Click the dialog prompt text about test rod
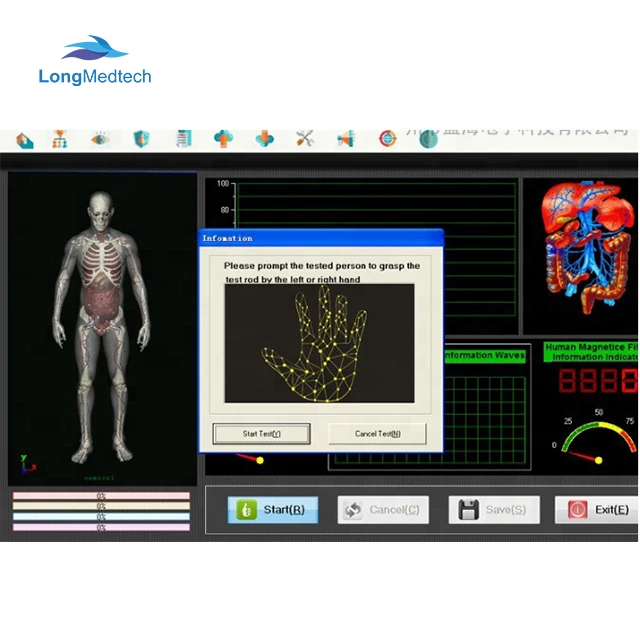640x640 pixels. click(x=322, y=272)
